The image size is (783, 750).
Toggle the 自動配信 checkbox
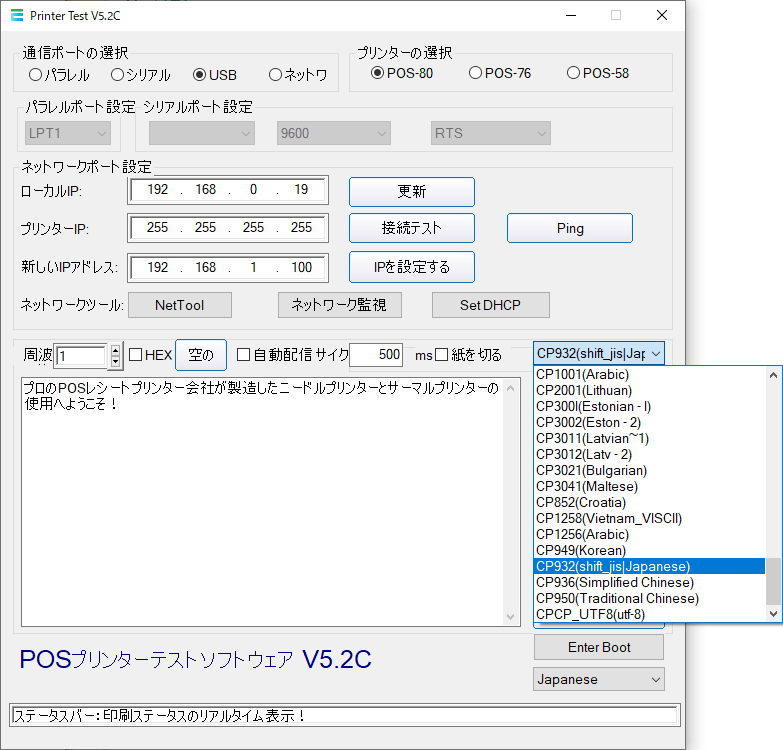243,355
